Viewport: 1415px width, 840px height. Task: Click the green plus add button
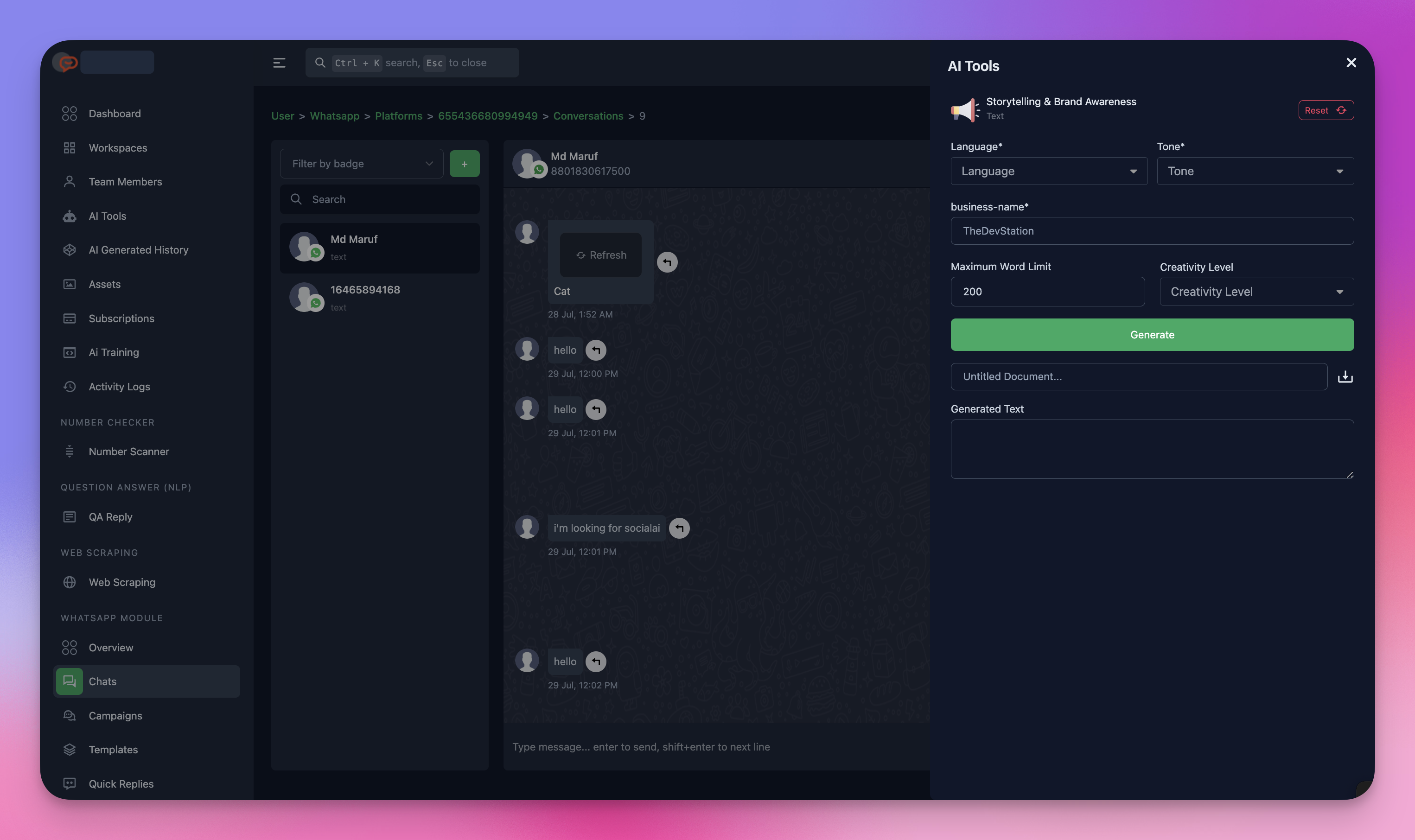click(x=464, y=164)
